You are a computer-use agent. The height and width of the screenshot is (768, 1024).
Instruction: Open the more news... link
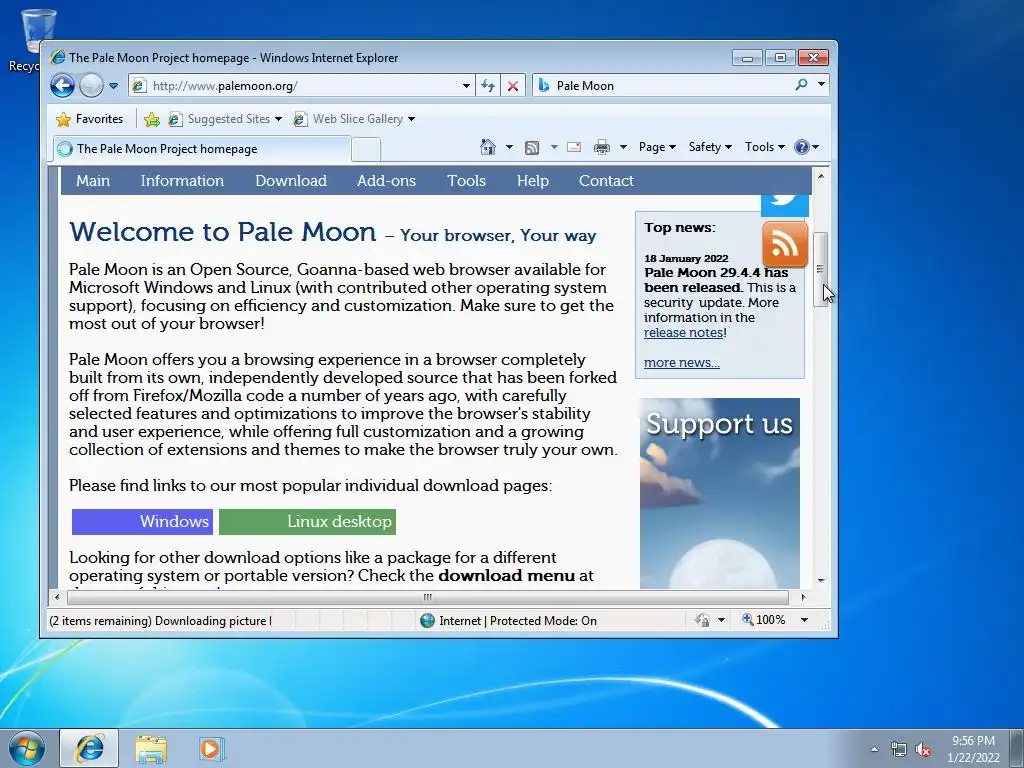(x=682, y=362)
